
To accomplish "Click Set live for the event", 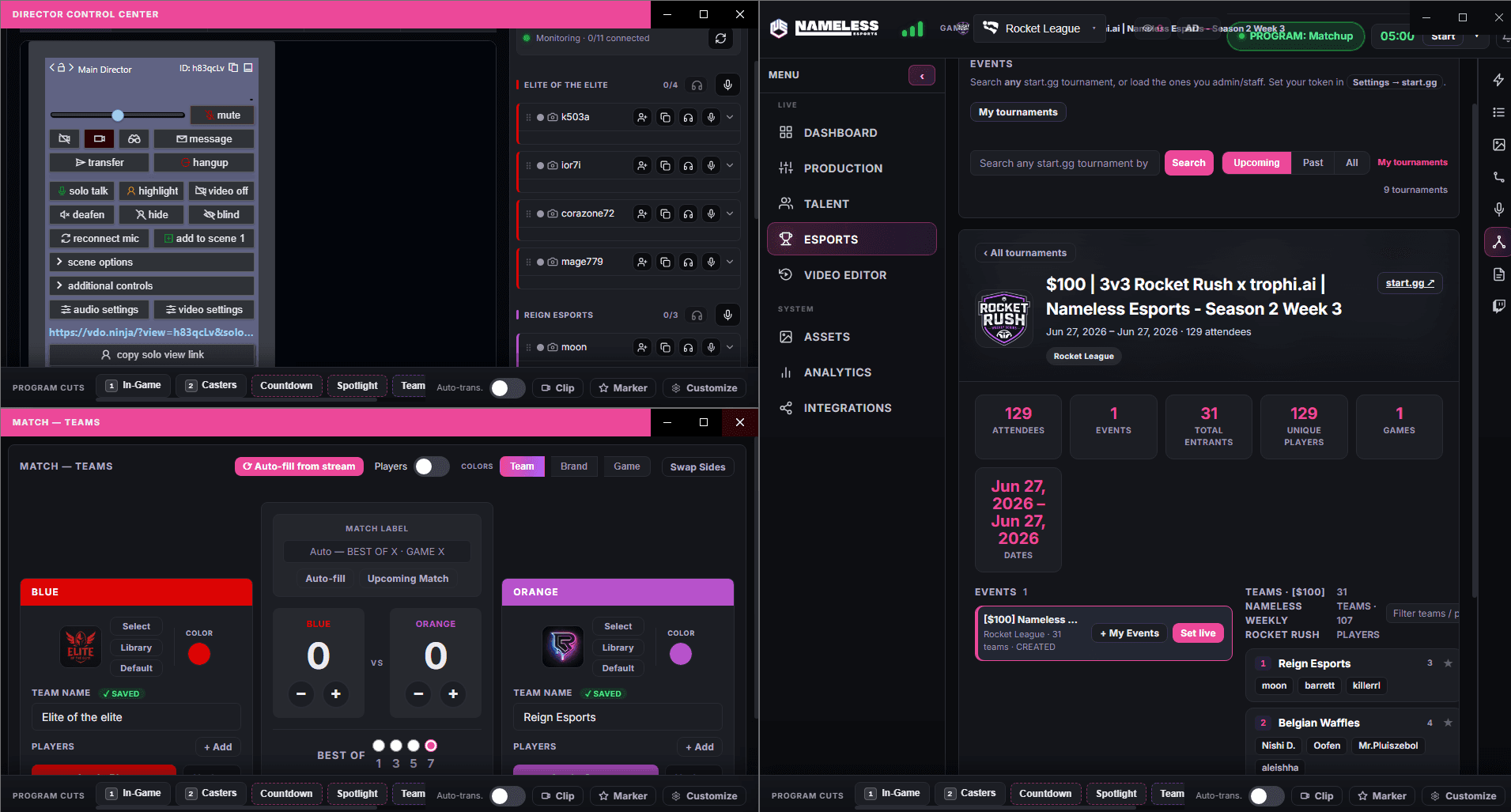I will pyautogui.click(x=1198, y=633).
